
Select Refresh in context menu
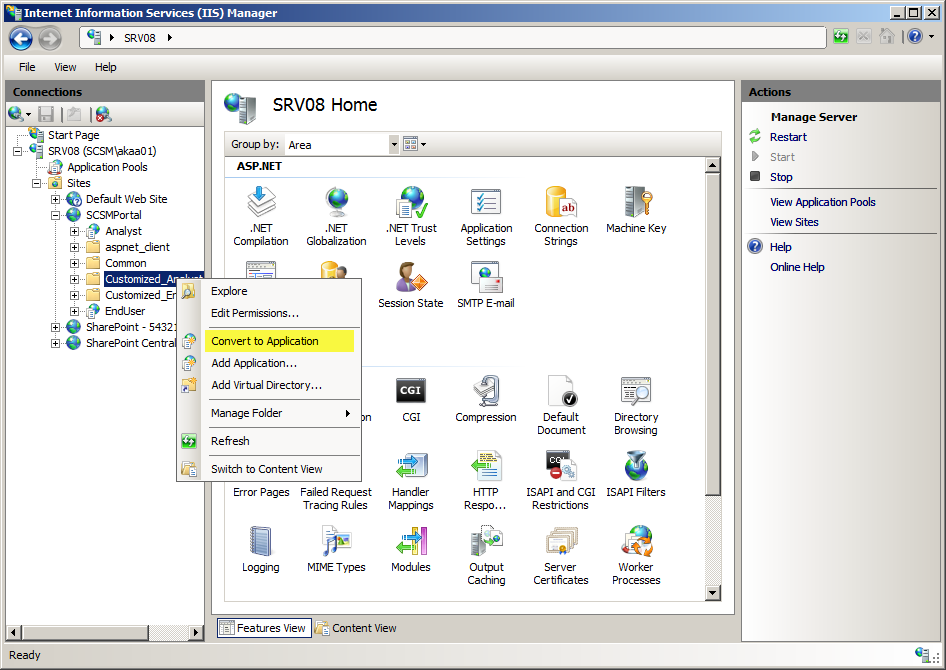coord(269,441)
